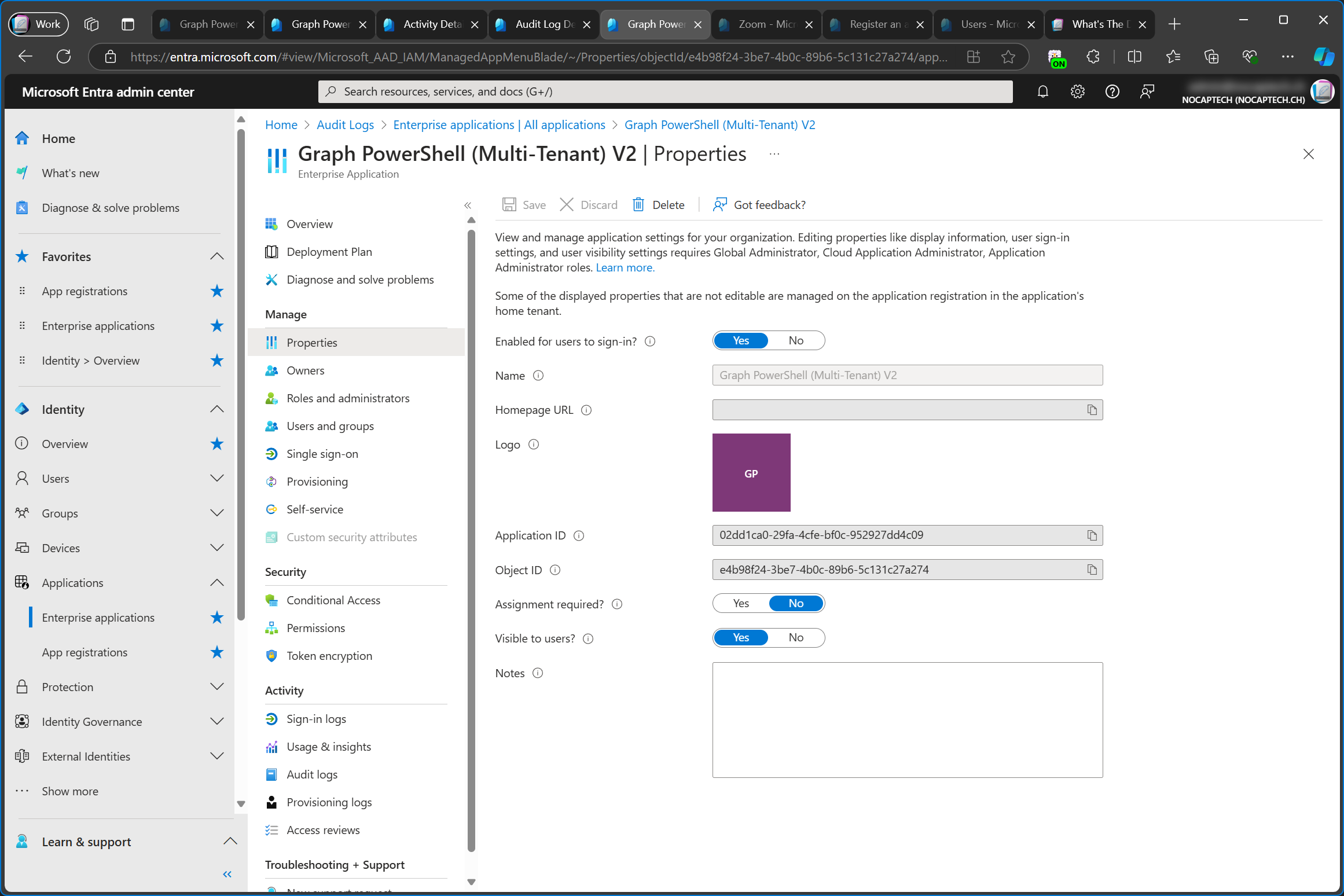Image resolution: width=1344 pixels, height=896 pixels.
Task: Open the Copilot sidebar icon
Action: point(1323,57)
